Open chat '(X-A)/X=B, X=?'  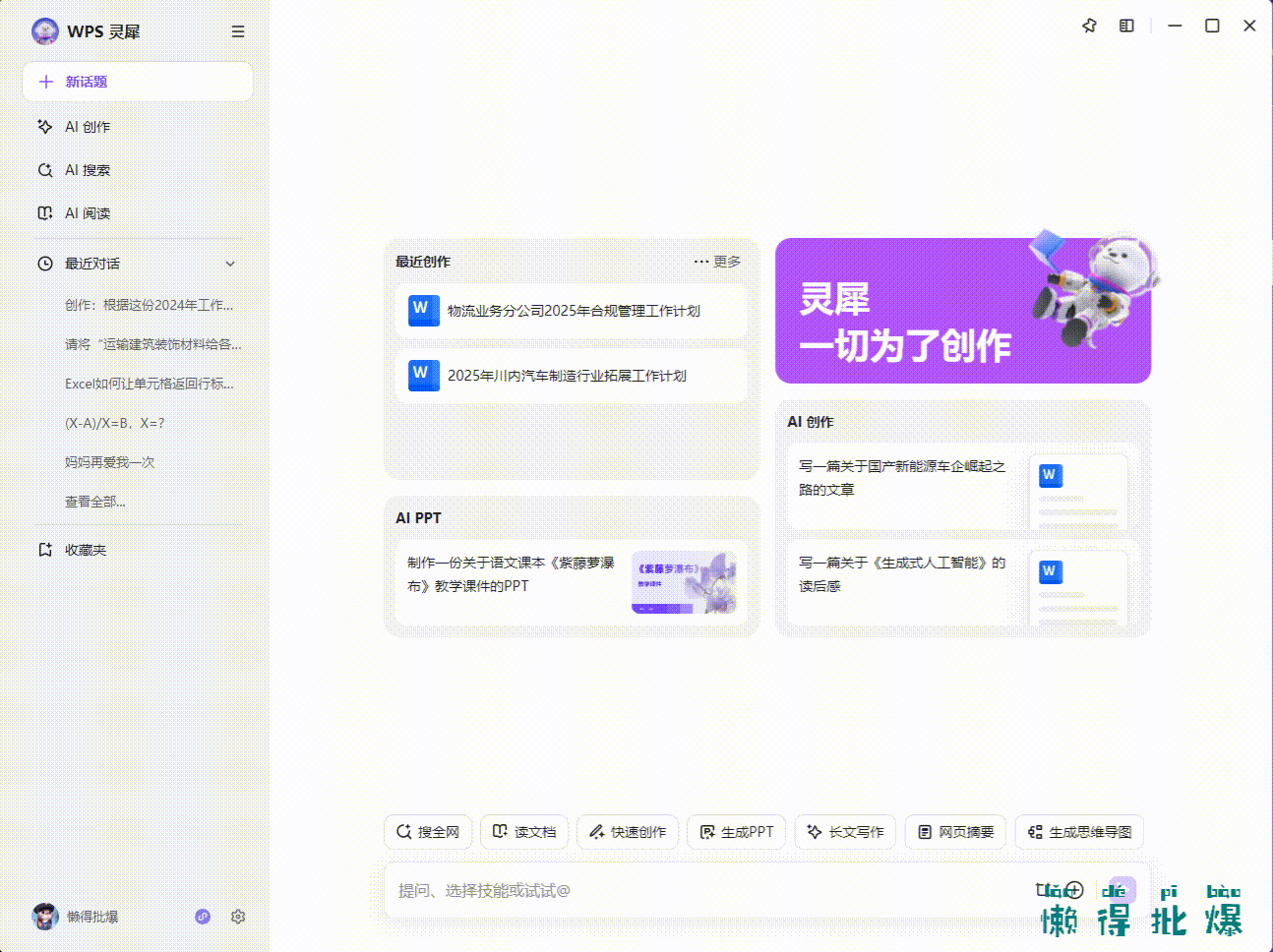click(115, 423)
